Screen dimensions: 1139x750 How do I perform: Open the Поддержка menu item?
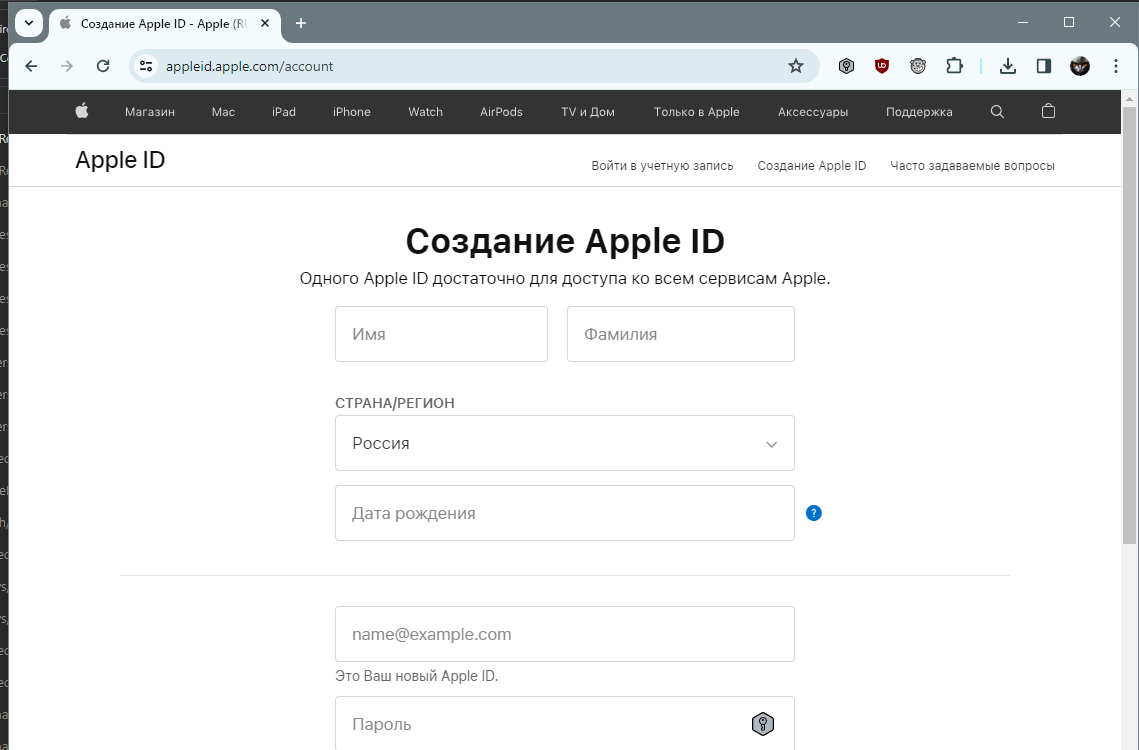(x=919, y=112)
